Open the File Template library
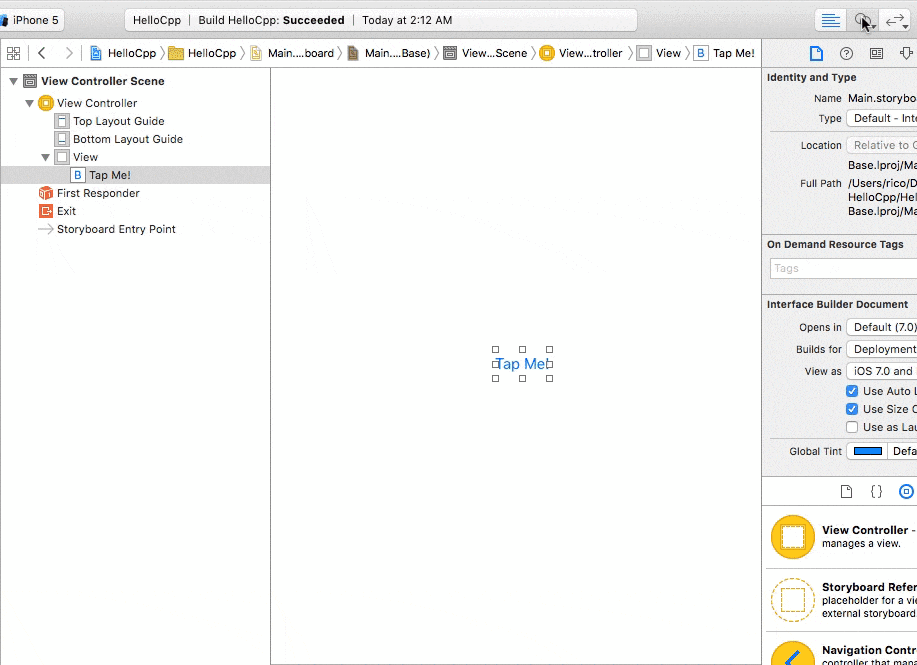 coord(846,491)
